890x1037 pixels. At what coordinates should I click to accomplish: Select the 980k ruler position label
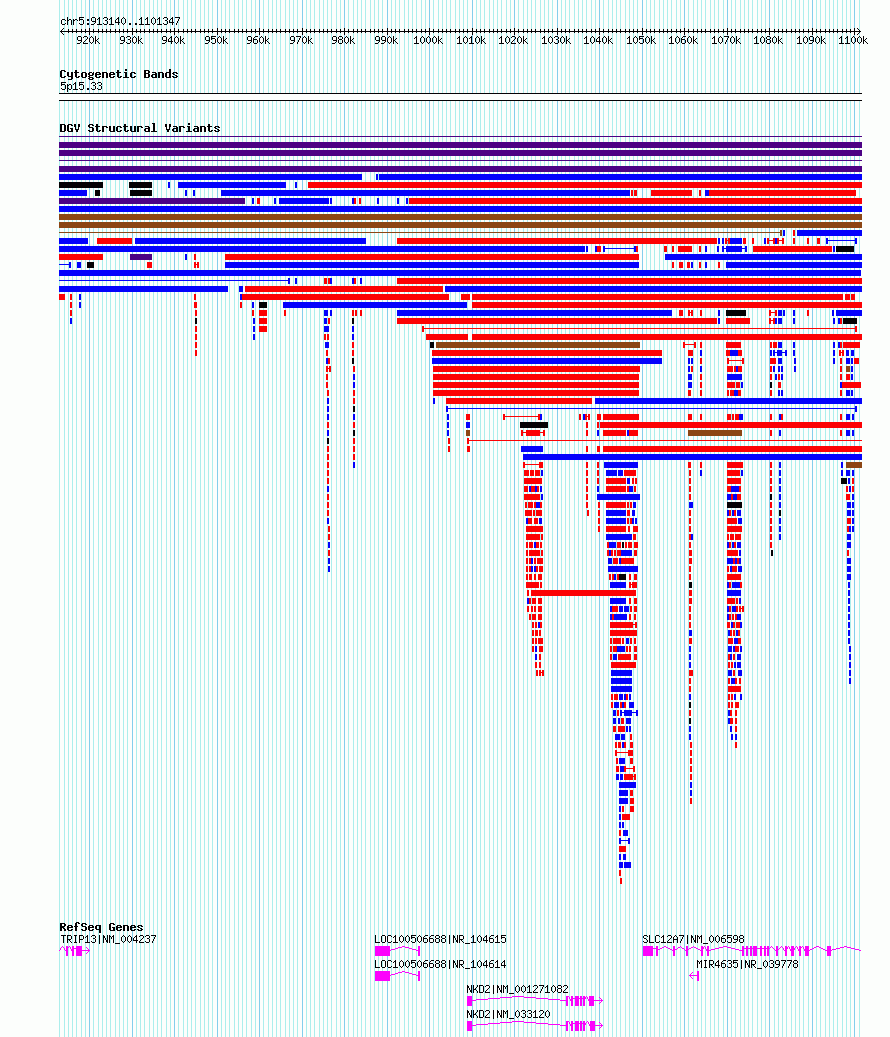343,40
